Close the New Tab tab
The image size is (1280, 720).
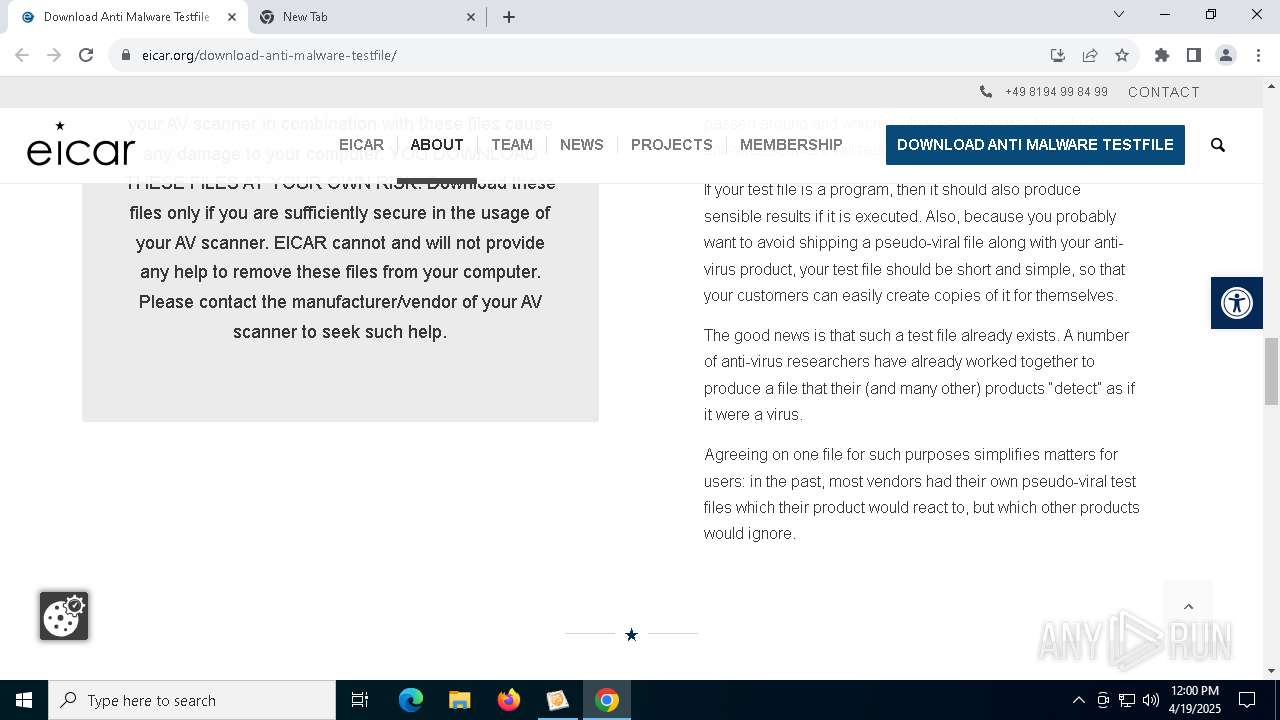471,17
